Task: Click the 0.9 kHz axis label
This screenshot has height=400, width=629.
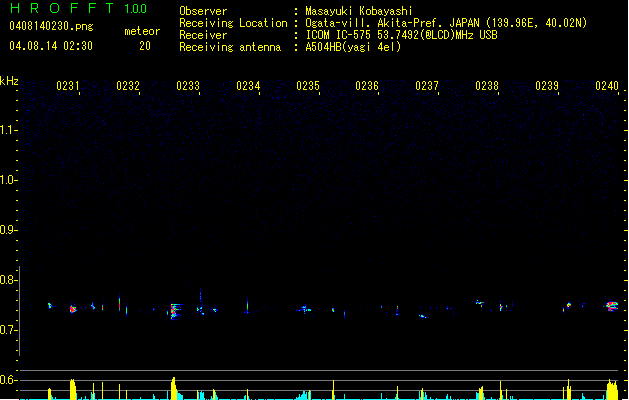Action: pos(8,230)
